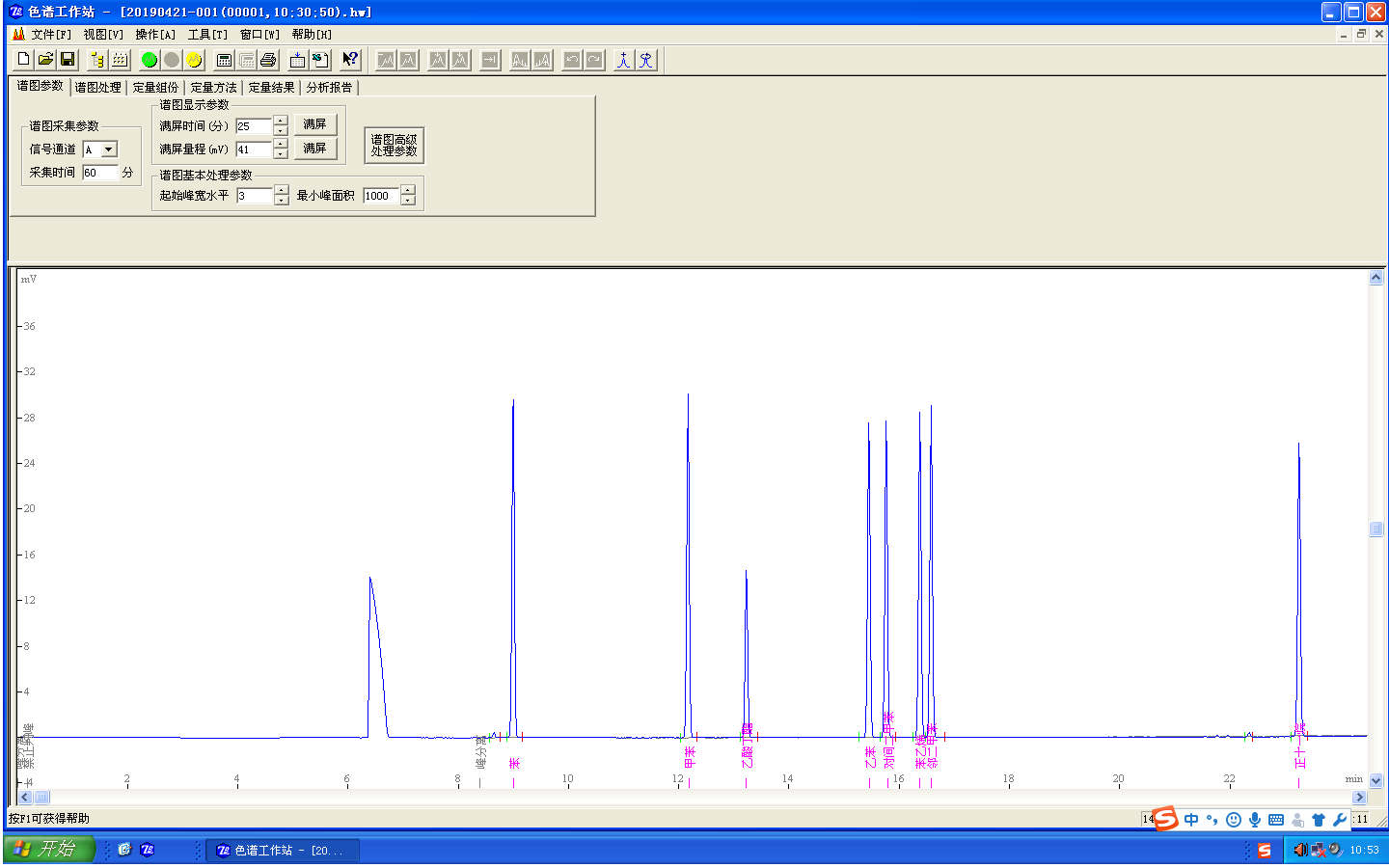The image size is (1389, 868).
Task: Increase 起始峰宽水平 with its up arrow
Action: [281, 190]
